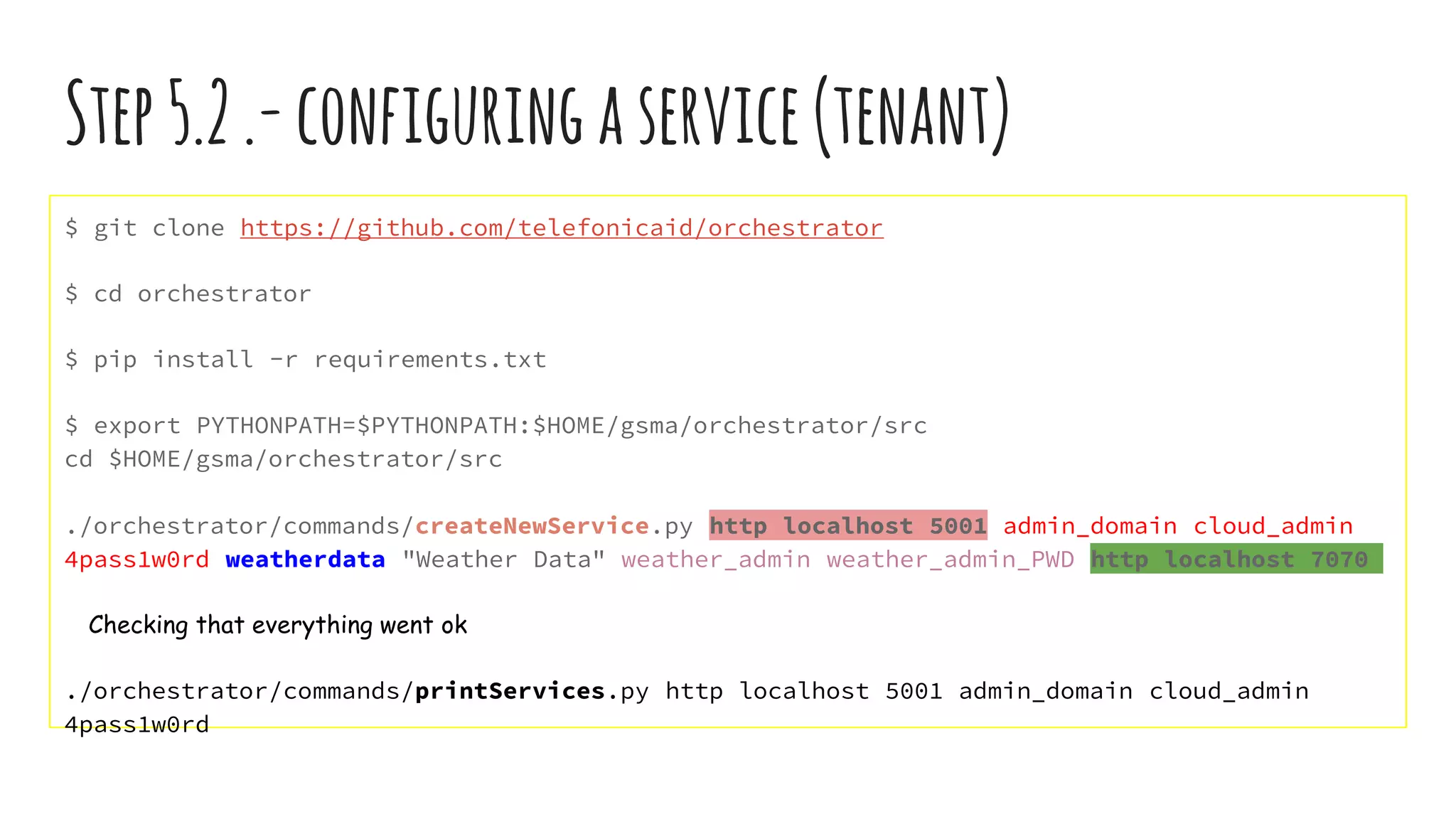Screen dimensions: 1456x819
Task: Click the blue 'weatherdata' service name
Action: coord(306,560)
